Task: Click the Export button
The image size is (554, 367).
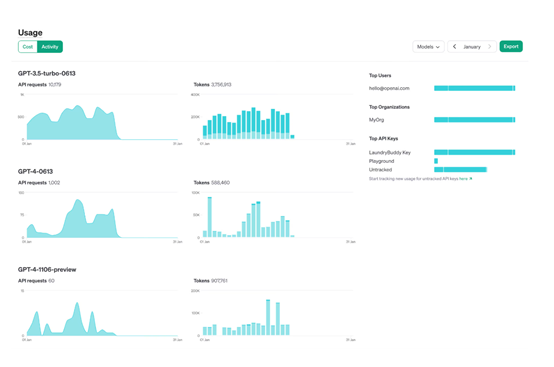Action: point(511,46)
